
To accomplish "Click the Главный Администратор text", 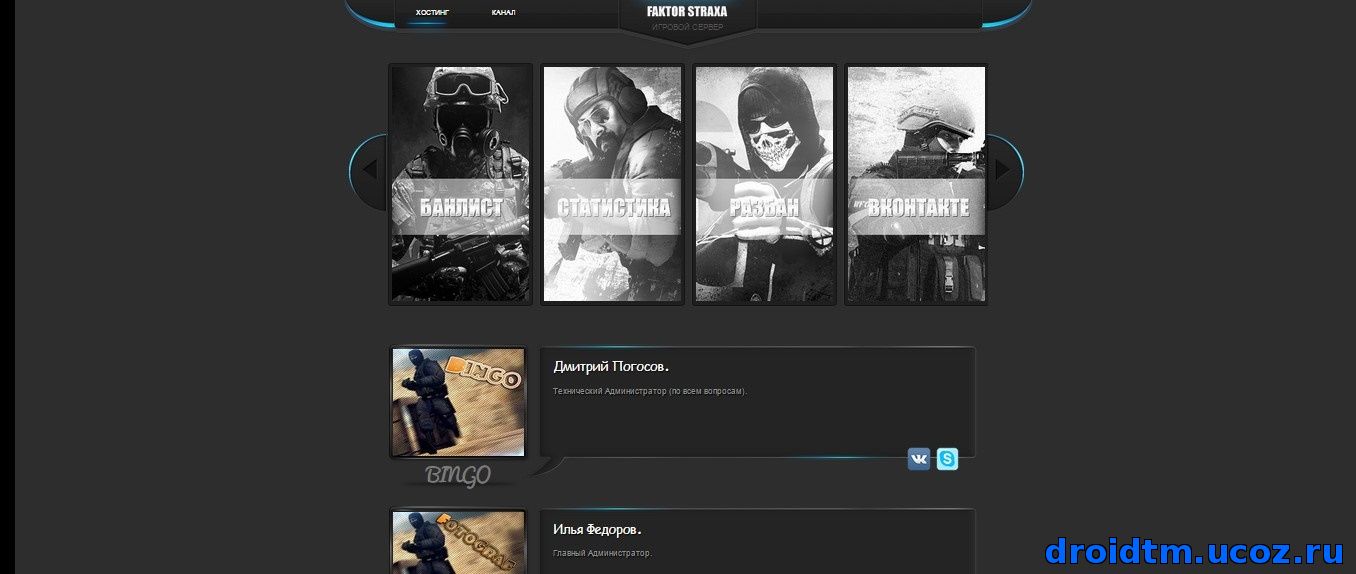I will point(602,553).
